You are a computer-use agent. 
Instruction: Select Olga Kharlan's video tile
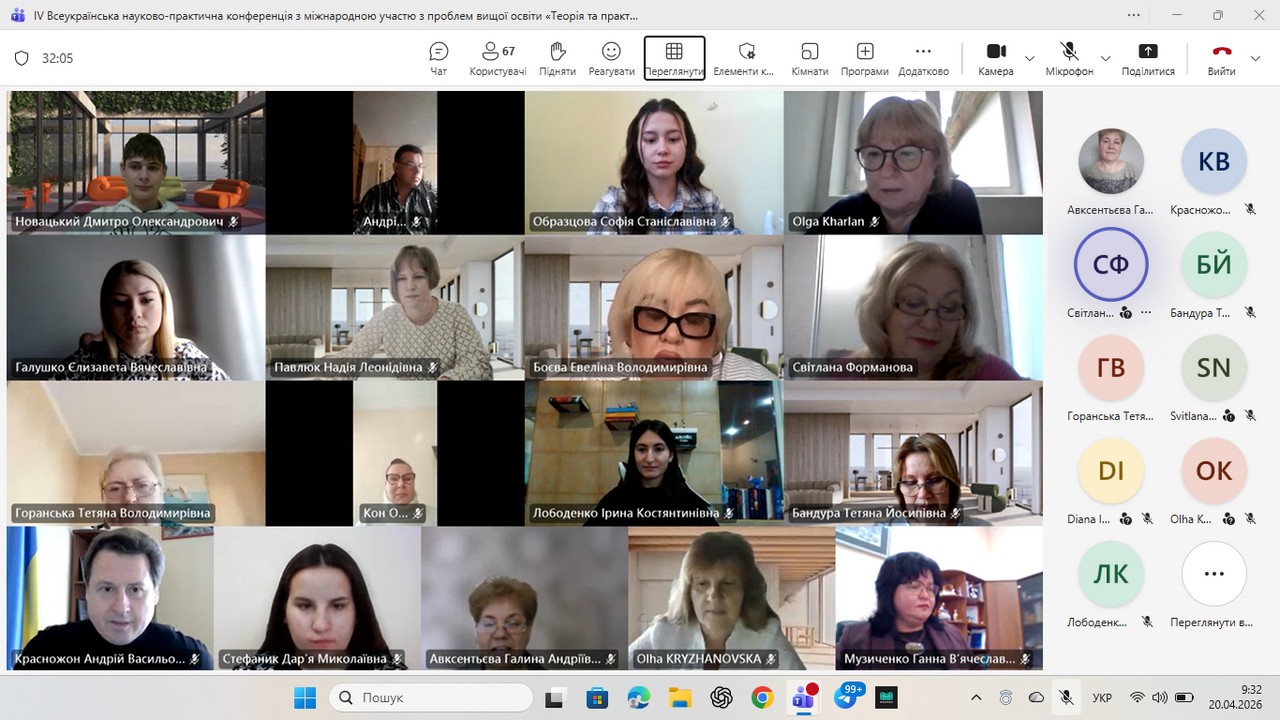pyautogui.click(x=912, y=162)
